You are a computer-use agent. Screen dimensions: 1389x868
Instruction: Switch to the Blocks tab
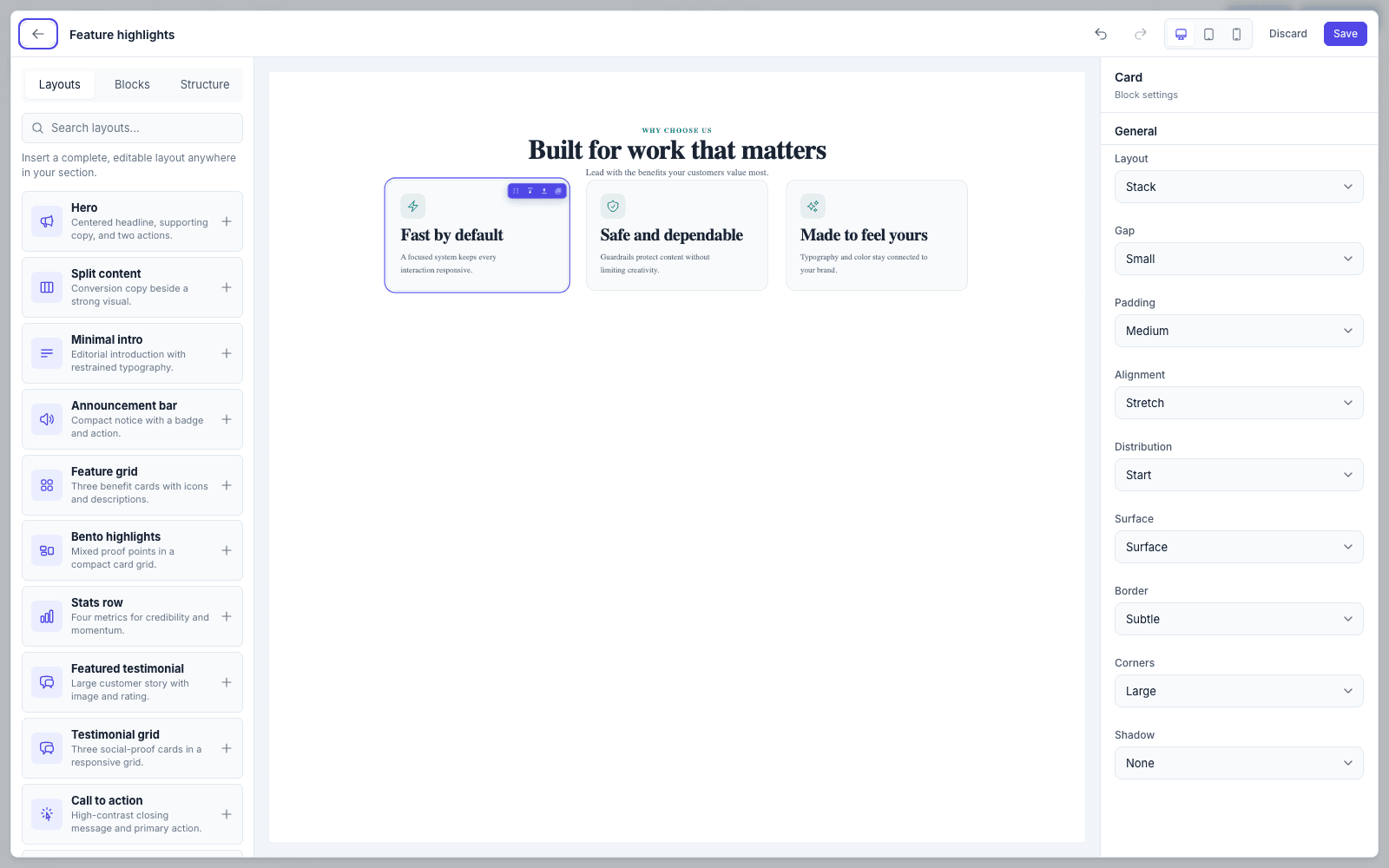(x=132, y=84)
